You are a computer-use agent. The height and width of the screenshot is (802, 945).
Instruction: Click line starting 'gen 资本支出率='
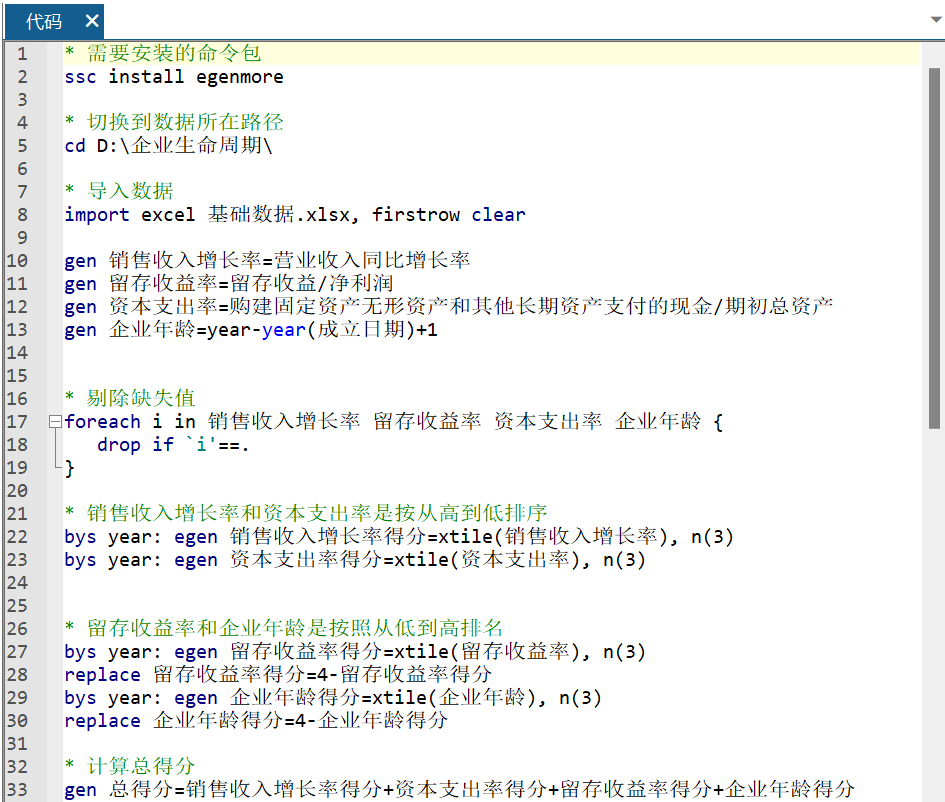(x=448, y=307)
